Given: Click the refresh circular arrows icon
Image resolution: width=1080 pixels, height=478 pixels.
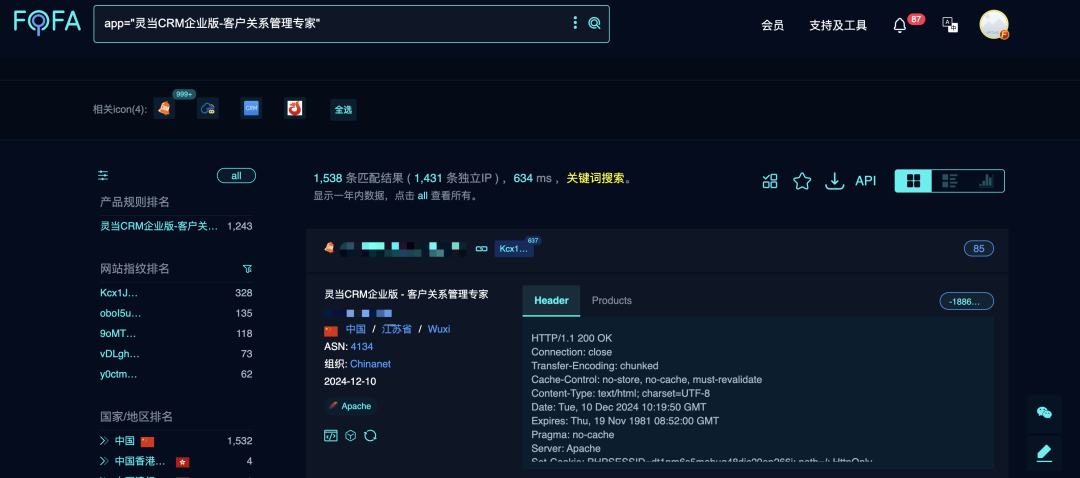Looking at the screenshot, I should point(371,435).
